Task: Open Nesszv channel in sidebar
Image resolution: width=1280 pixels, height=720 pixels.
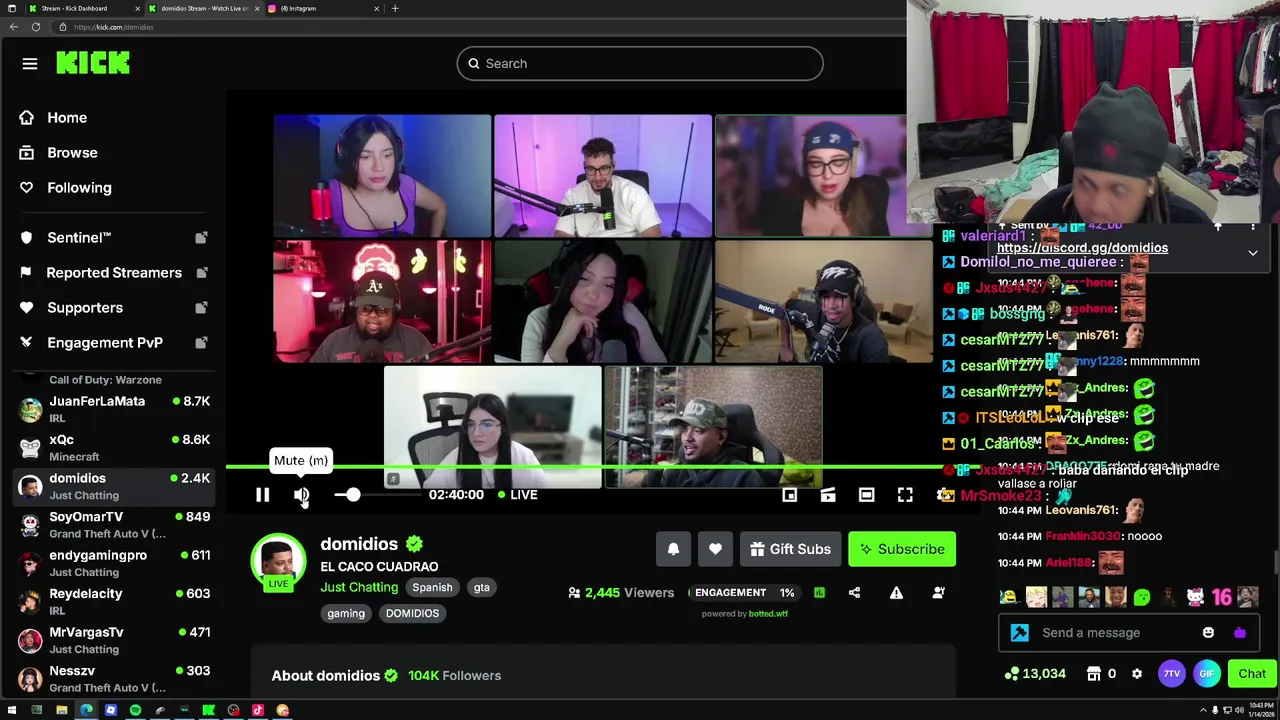Action: (112, 679)
